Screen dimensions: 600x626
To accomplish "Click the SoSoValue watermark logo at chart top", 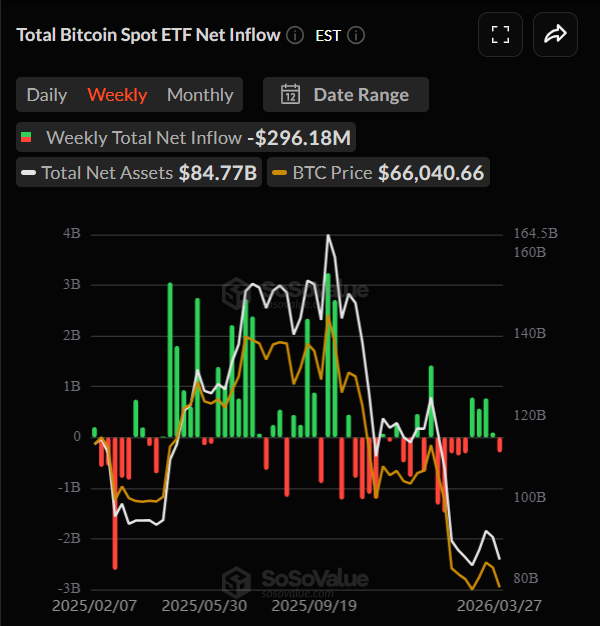I will click(236, 290).
